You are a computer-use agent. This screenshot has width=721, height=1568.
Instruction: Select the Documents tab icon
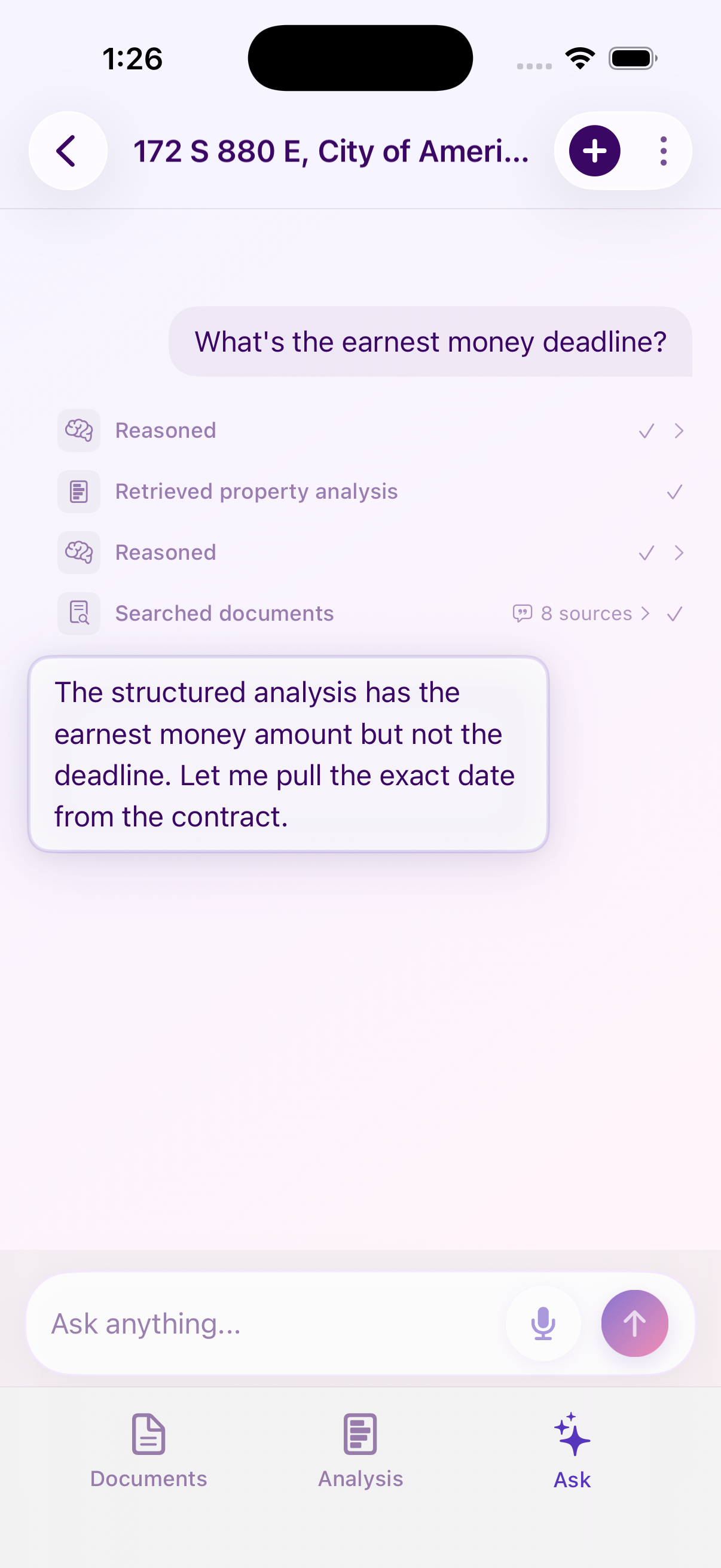pyautogui.click(x=148, y=1434)
